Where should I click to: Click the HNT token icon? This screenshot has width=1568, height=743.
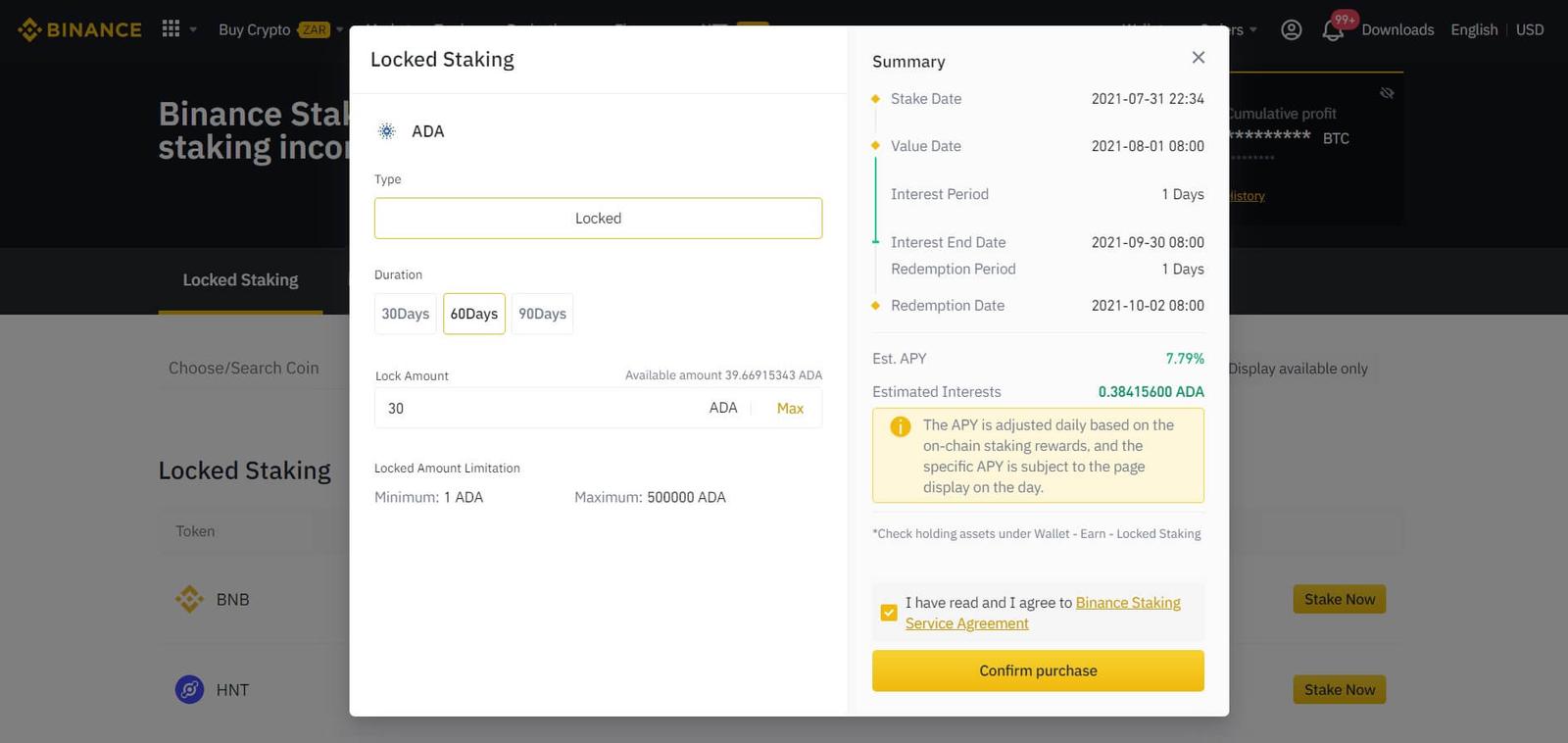(189, 689)
